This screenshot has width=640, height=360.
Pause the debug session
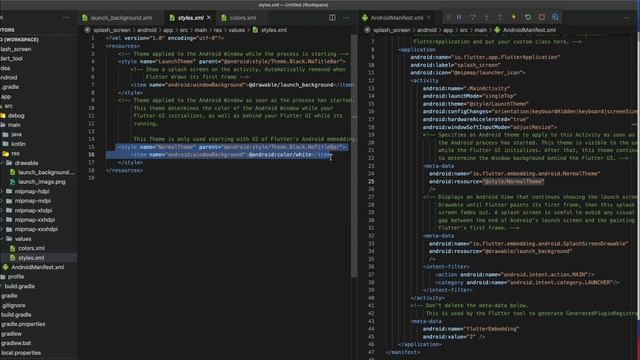(x=459, y=17)
